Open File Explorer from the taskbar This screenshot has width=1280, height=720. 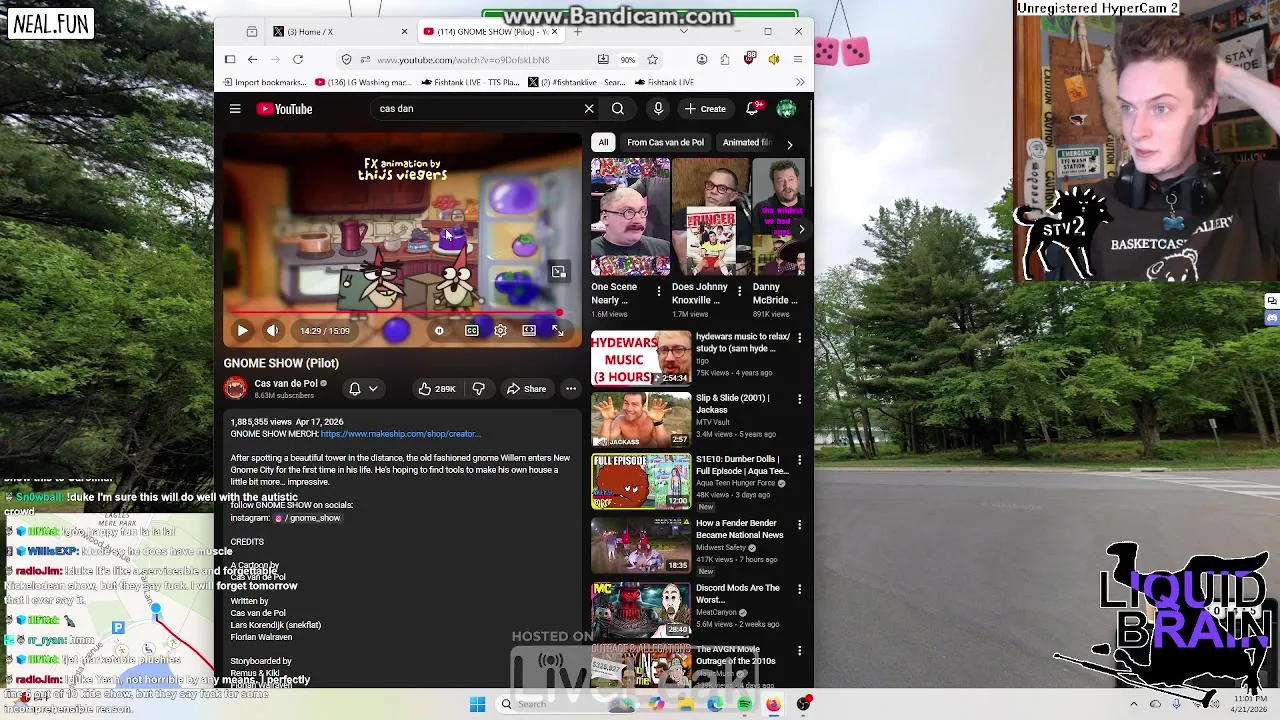click(686, 704)
